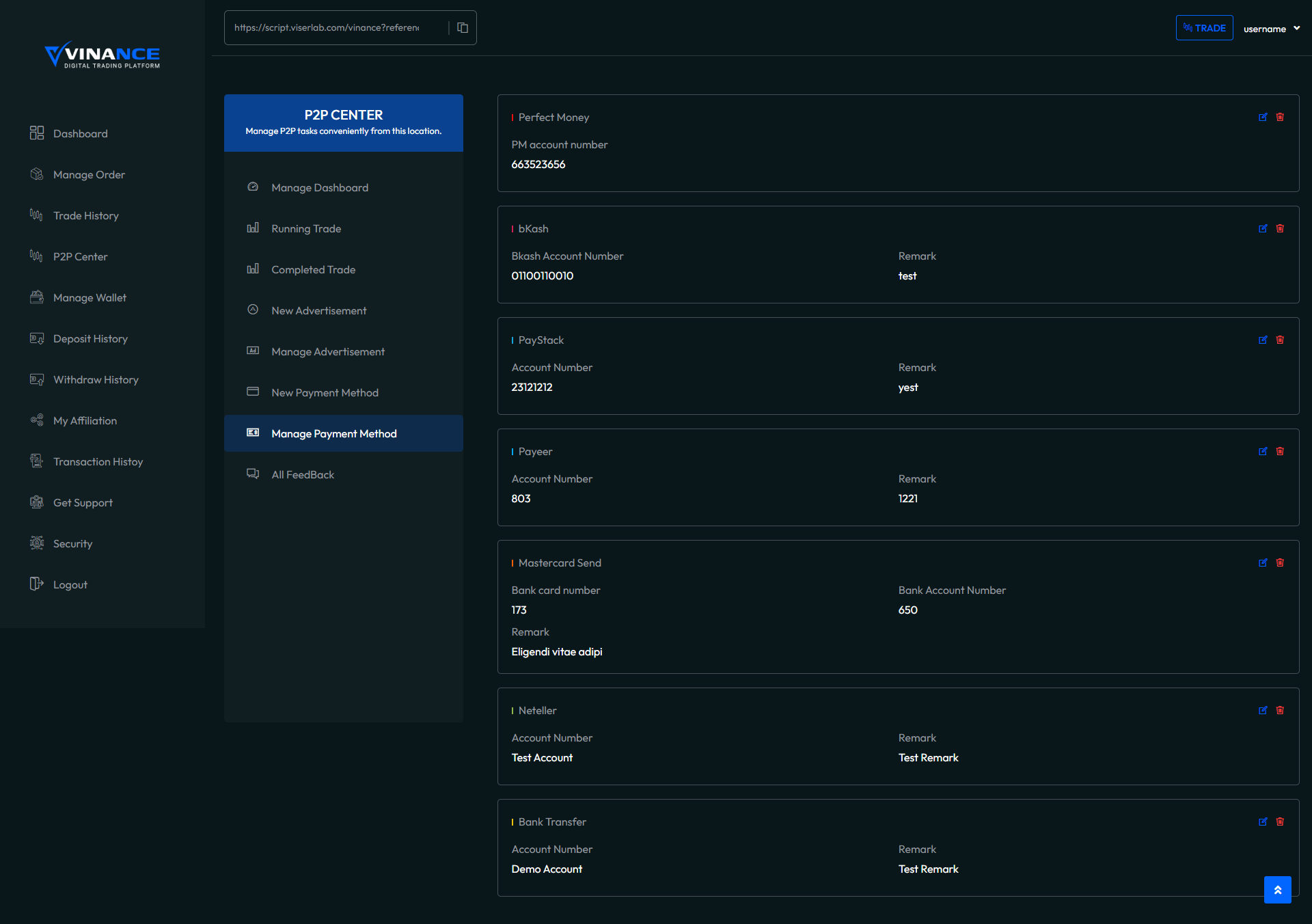This screenshot has height=924, width=1312.
Task: Go to New Payment Method
Action: coord(325,393)
